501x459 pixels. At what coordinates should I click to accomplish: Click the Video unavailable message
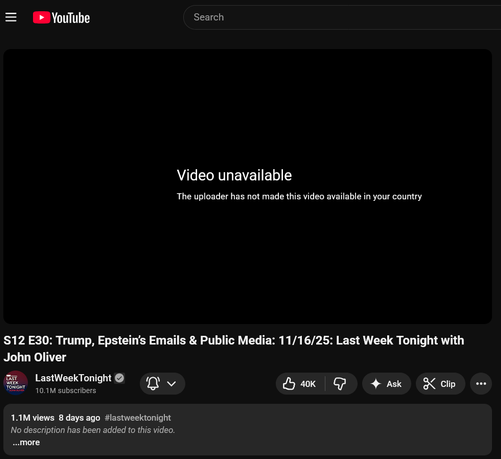pyautogui.click(x=234, y=175)
